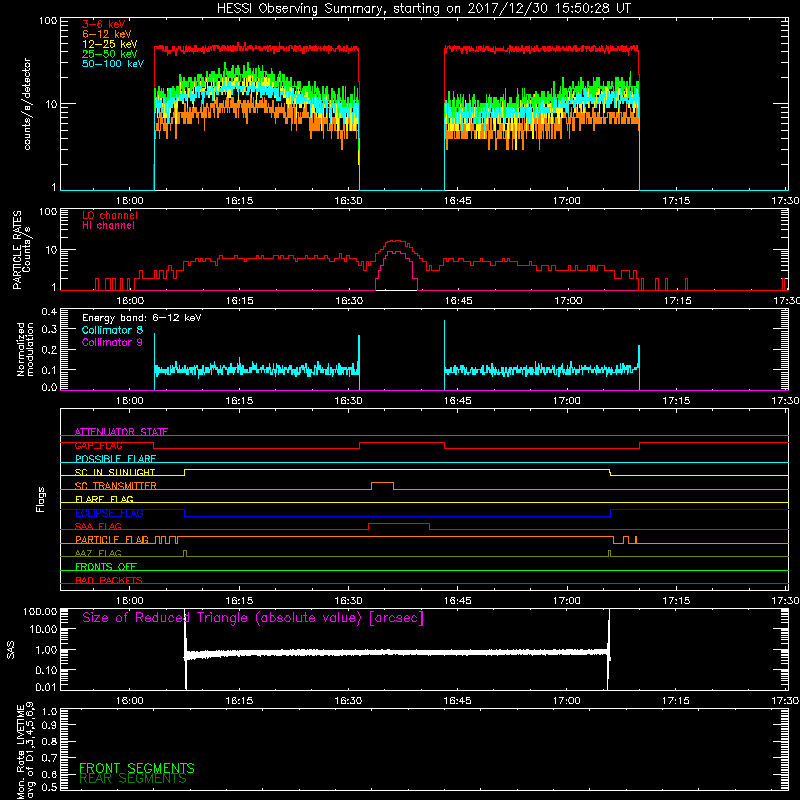Click the 'BAD_PACKETS' flag label
The image size is (800, 800).
[x=109, y=580]
